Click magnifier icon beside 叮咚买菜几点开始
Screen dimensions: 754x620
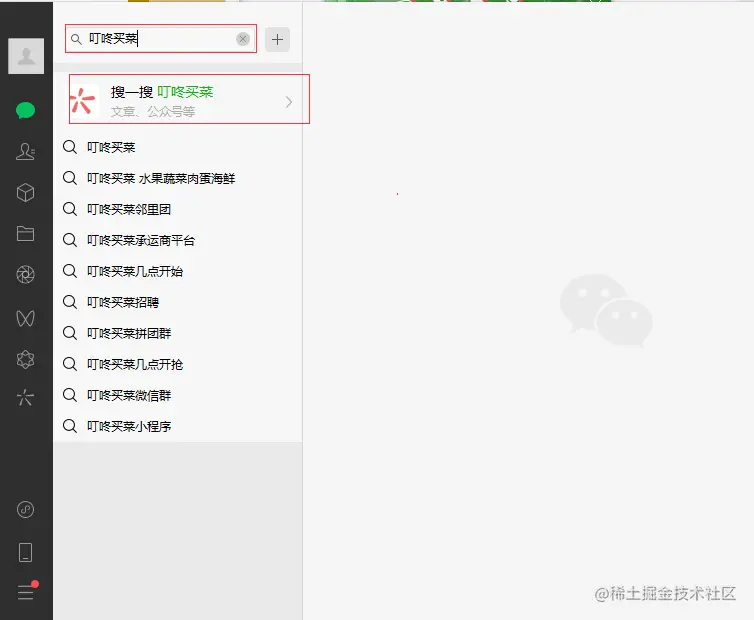[70, 271]
